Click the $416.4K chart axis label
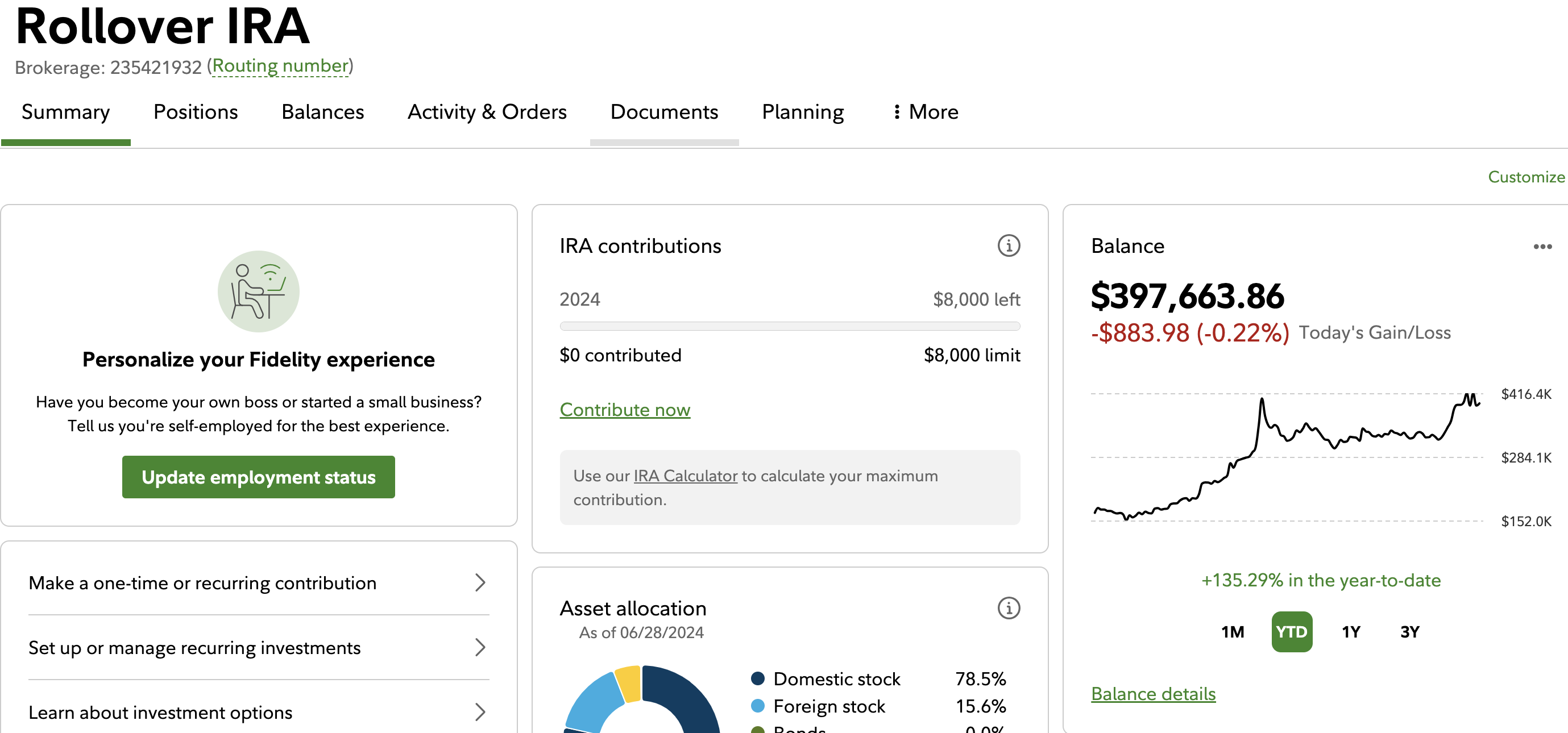This screenshot has width=1568, height=733. click(x=1526, y=394)
